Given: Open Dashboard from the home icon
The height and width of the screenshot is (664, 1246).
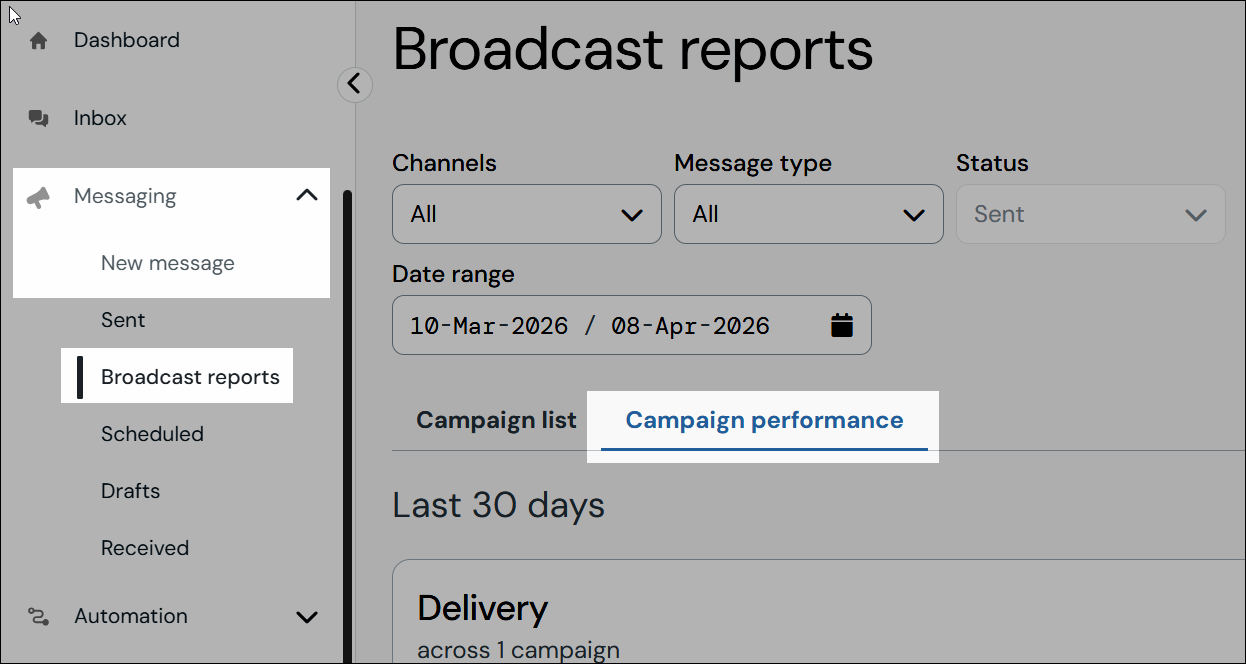Looking at the screenshot, I should point(38,41).
